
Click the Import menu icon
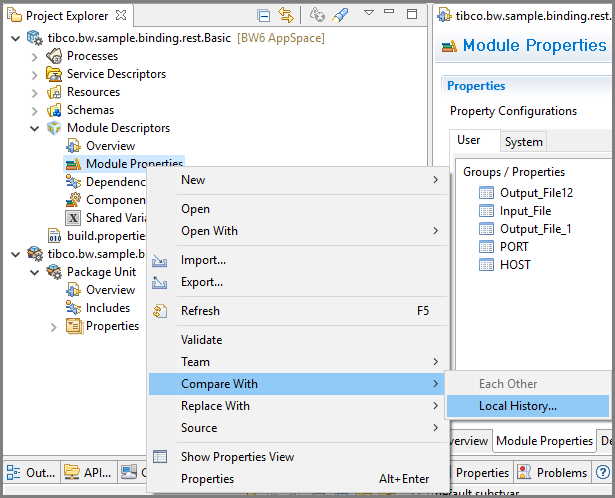160,261
